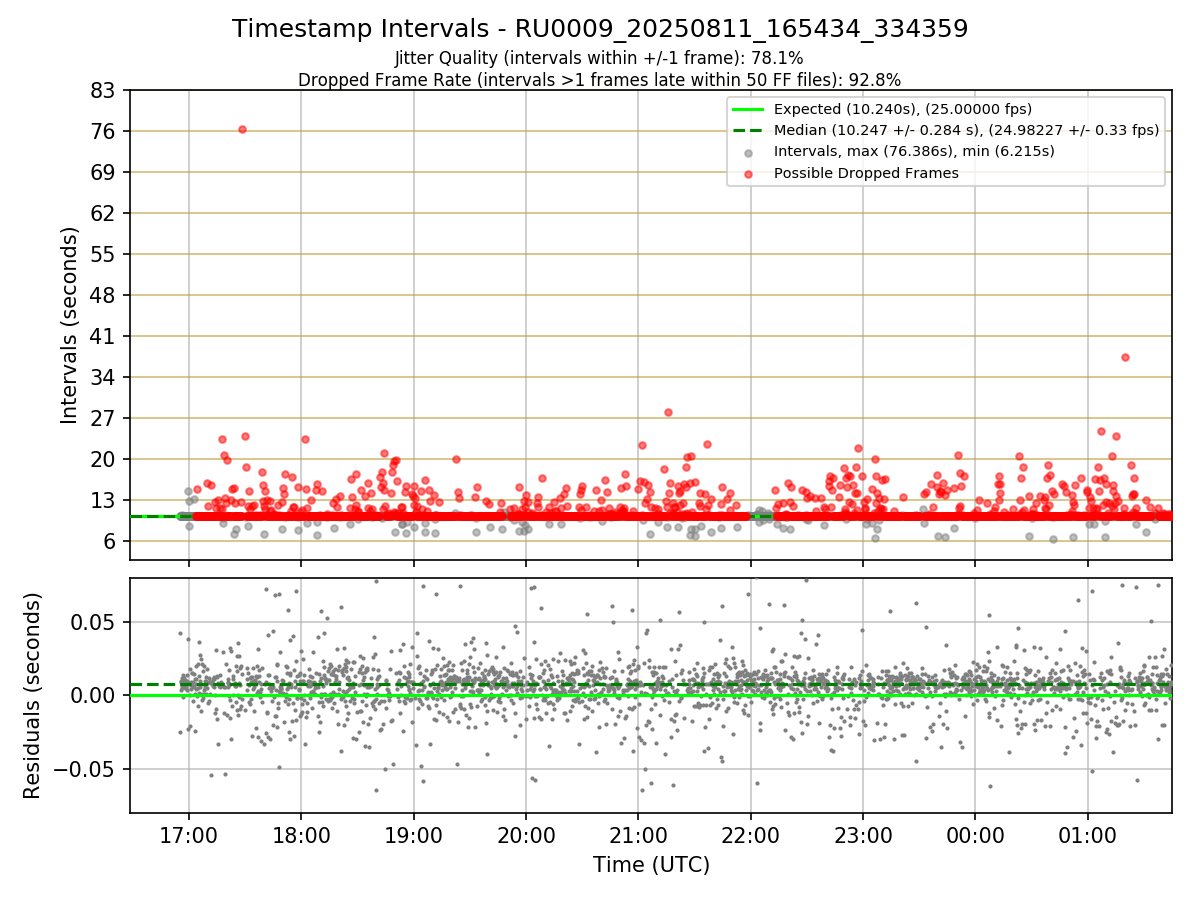Click the plot title Timestamp Intervals - RU0009_20250811_165434_334359

coord(600,29)
